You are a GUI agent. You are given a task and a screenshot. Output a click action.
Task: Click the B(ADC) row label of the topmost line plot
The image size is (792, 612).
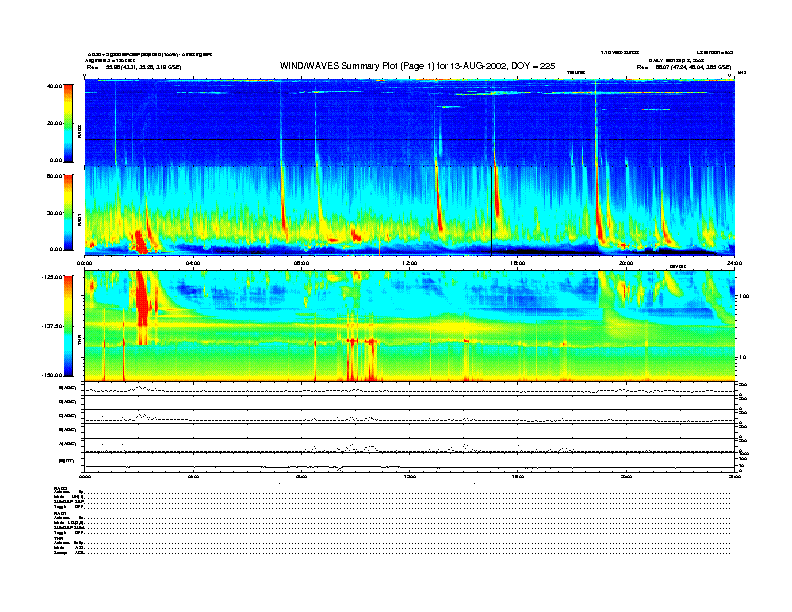point(68,388)
